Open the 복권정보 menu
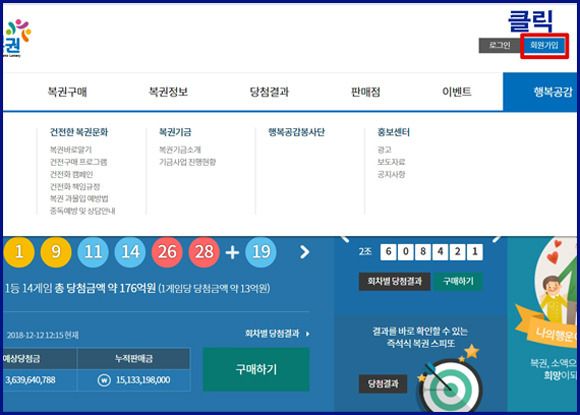This screenshot has width=580, height=415. point(168,92)
